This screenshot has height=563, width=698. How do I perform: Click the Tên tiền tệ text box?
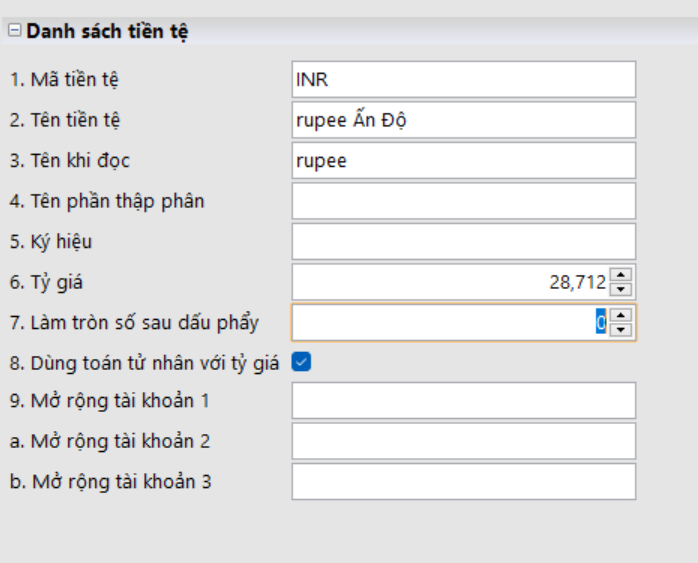pos(463,120)
